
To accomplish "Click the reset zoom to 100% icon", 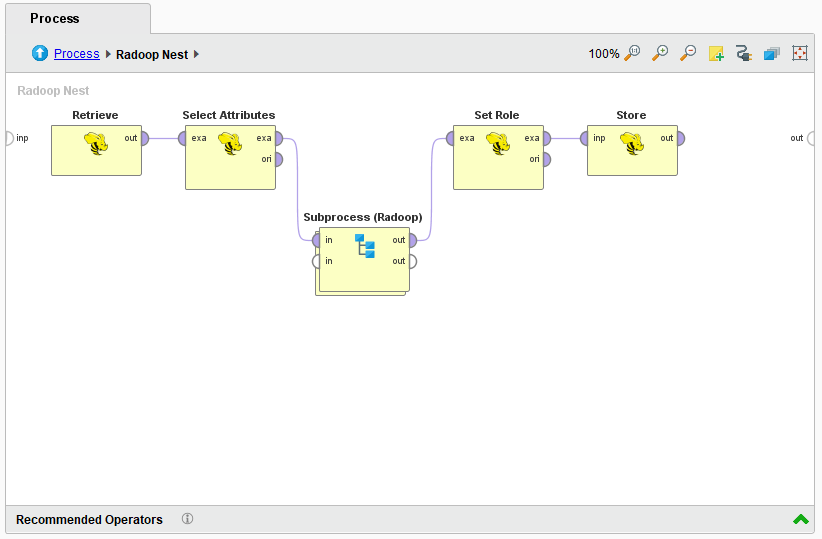I will [x=632, y=53].
